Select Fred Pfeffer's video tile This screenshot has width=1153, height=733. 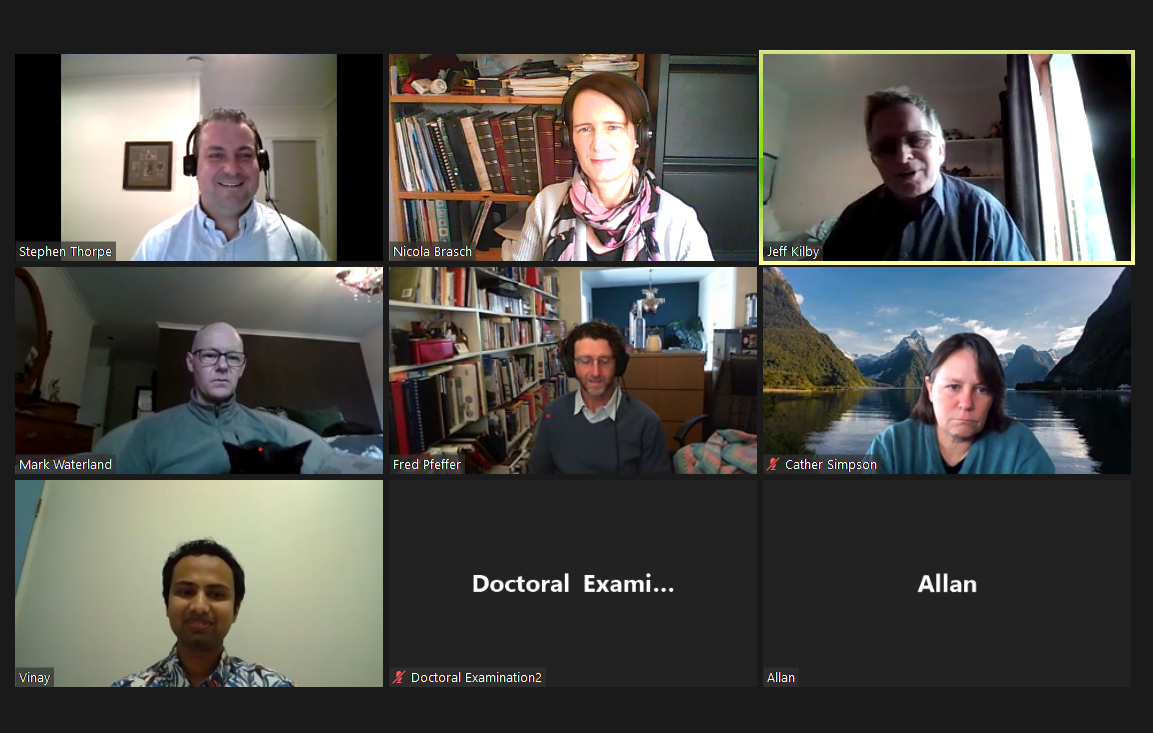(573, 371)
